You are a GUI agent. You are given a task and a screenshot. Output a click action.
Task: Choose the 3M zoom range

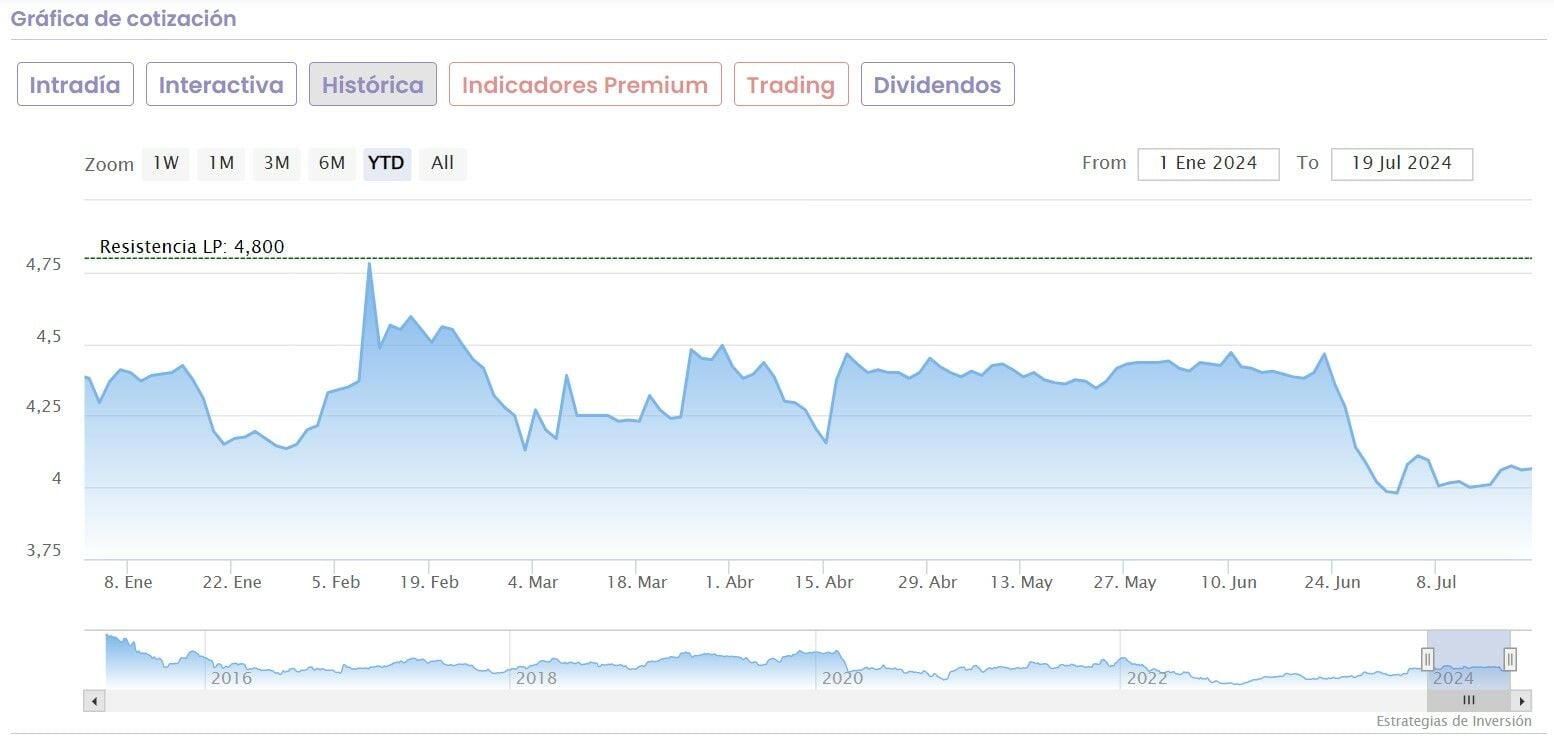point(276,163)
